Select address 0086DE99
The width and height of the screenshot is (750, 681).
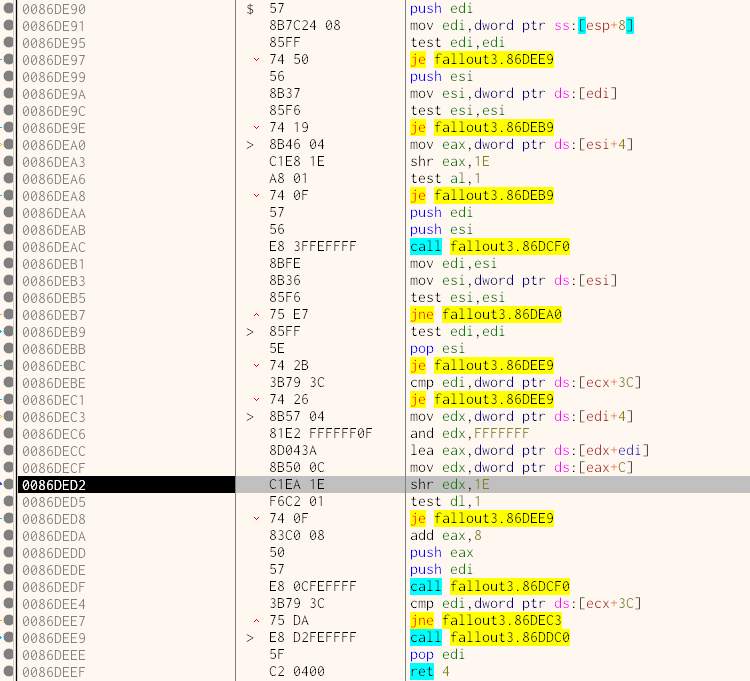click(54, 77)
